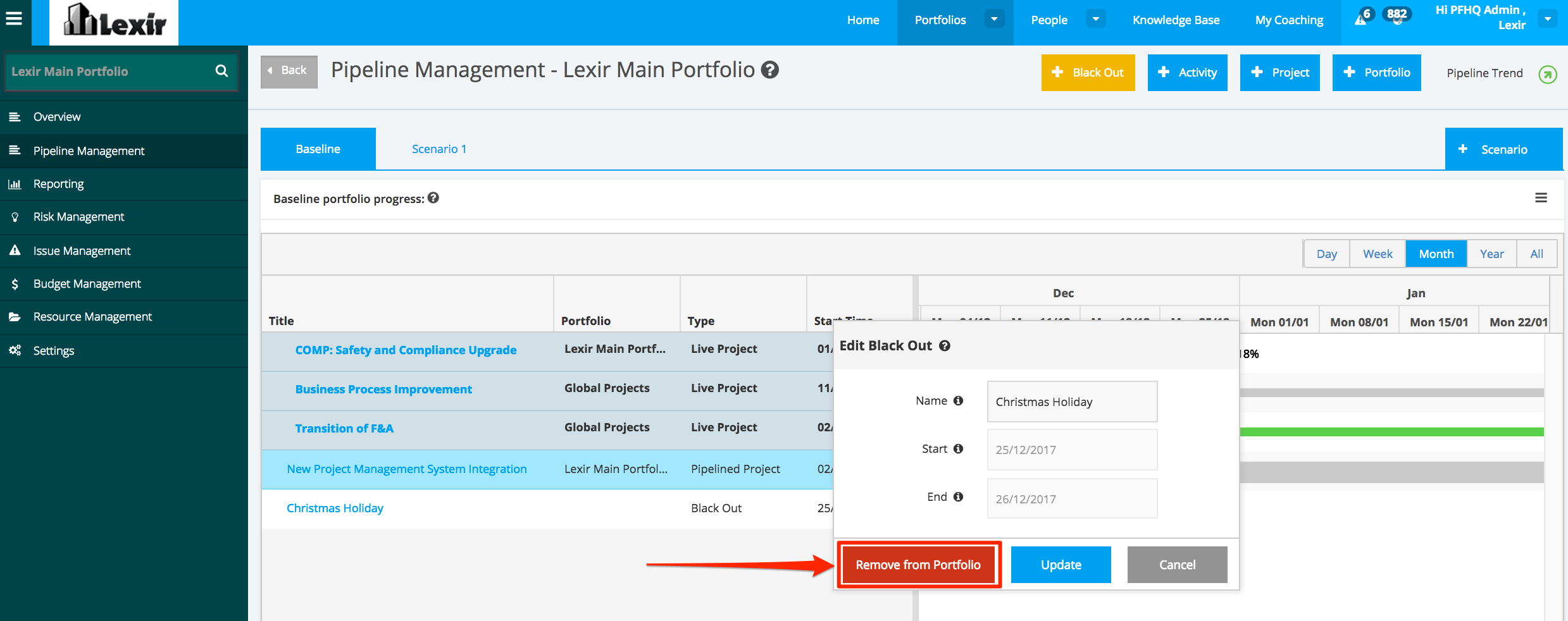This screenshot has height=621, width=1568.
Task: Click info icon next to Name label
Action: (959, 400)
